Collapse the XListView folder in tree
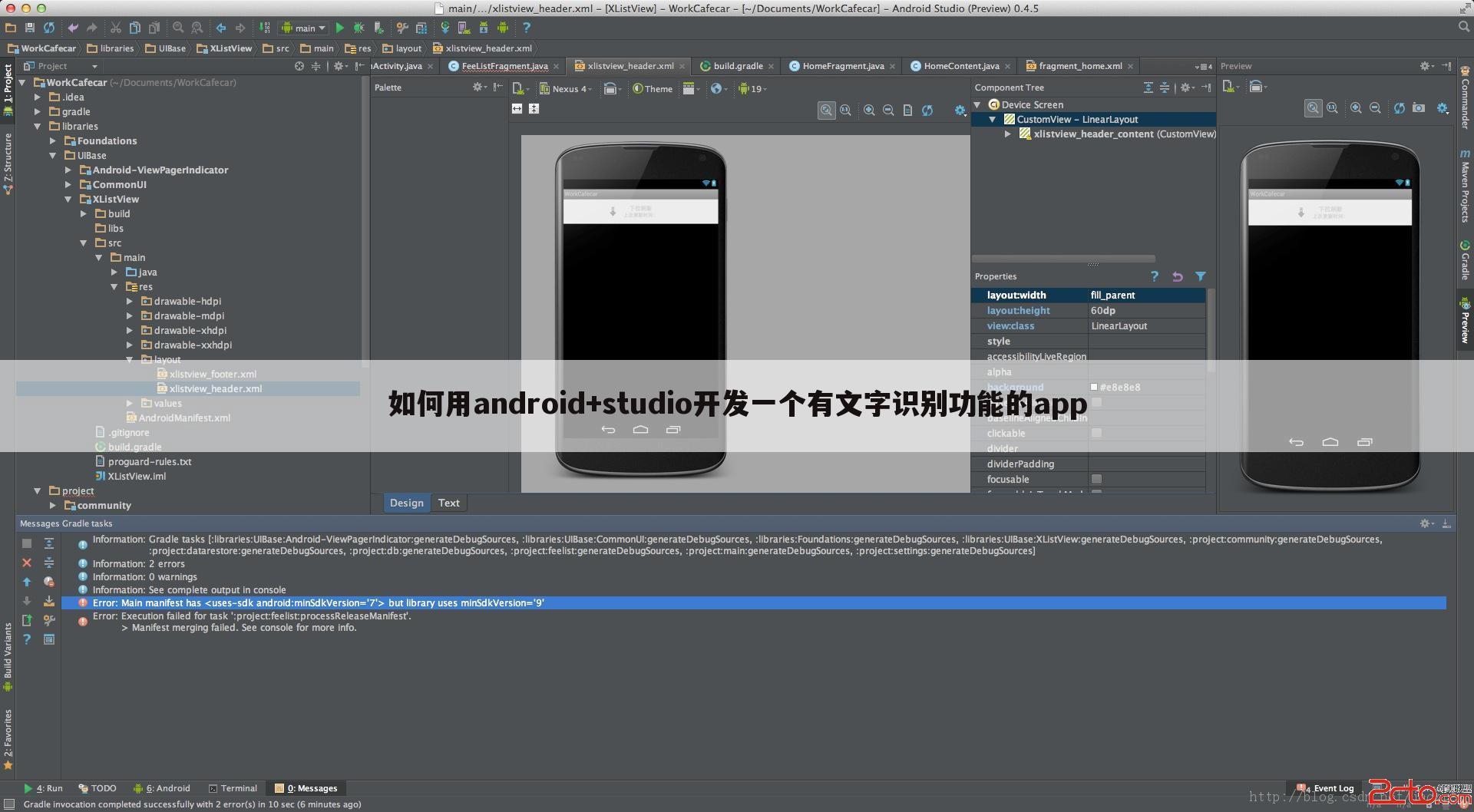 [x=68, y=200]
